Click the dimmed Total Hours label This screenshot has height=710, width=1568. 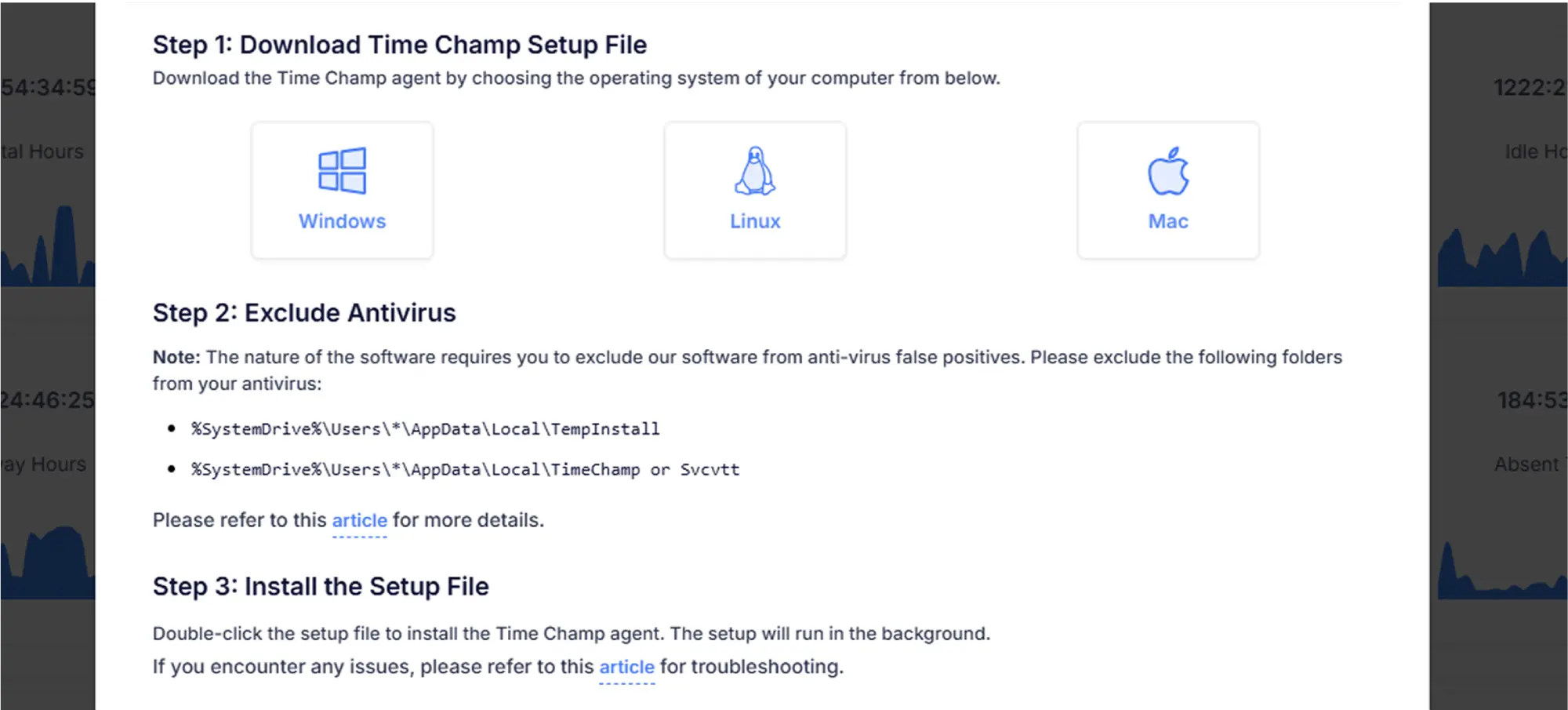tap(42, 151)
